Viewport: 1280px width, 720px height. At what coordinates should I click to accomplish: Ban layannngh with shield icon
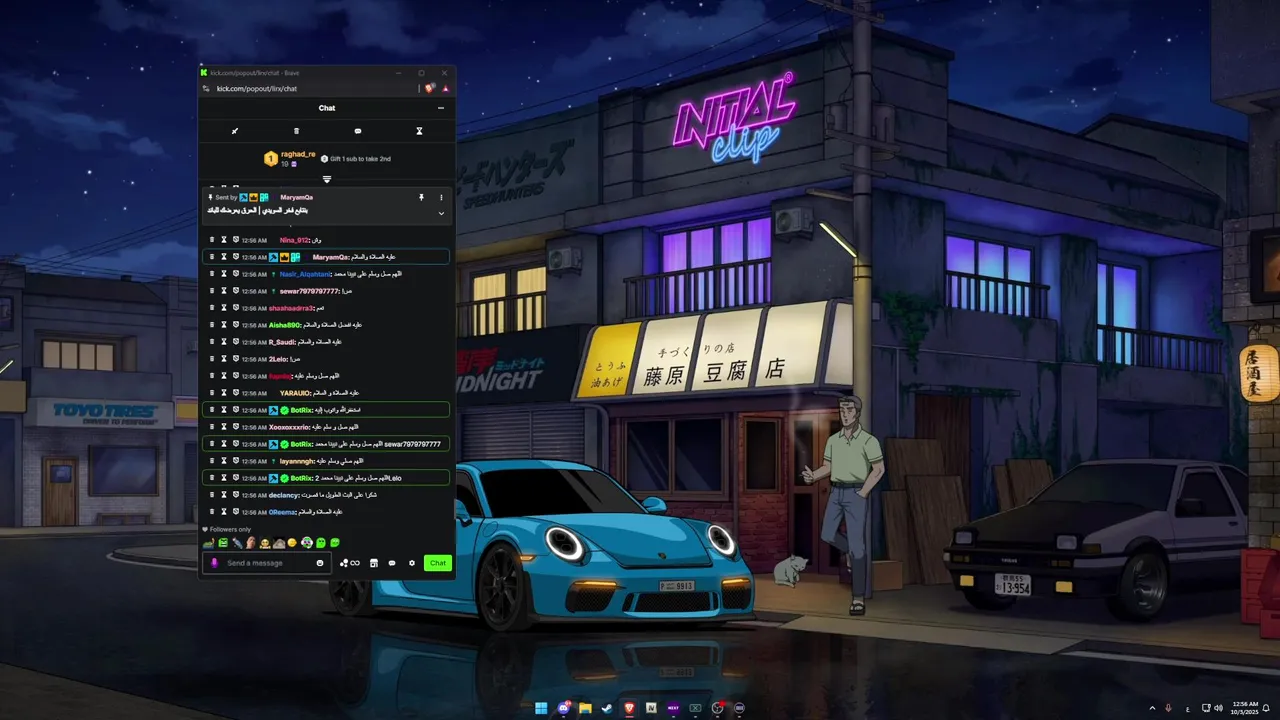coord(236,461)
